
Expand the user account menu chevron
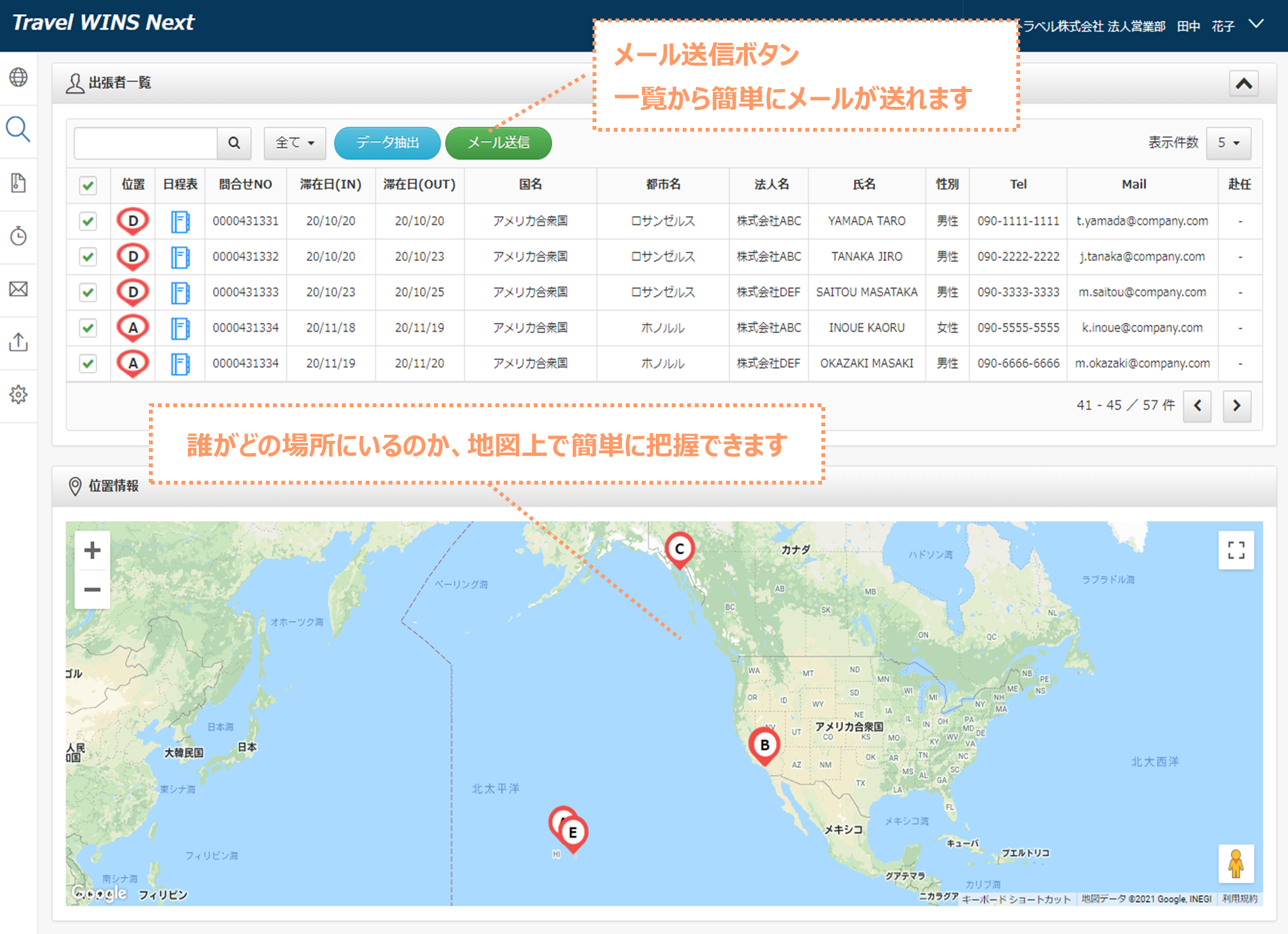click(x=1257, y=24)
